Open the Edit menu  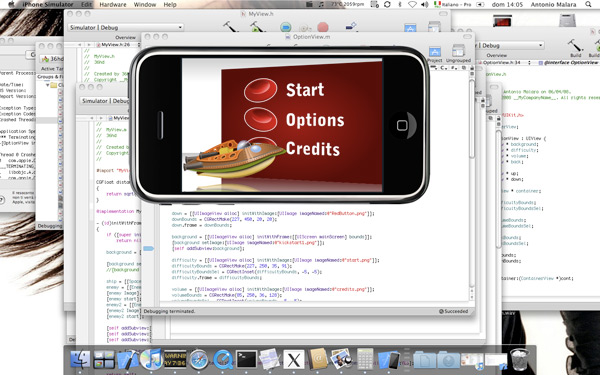[86, 5]
